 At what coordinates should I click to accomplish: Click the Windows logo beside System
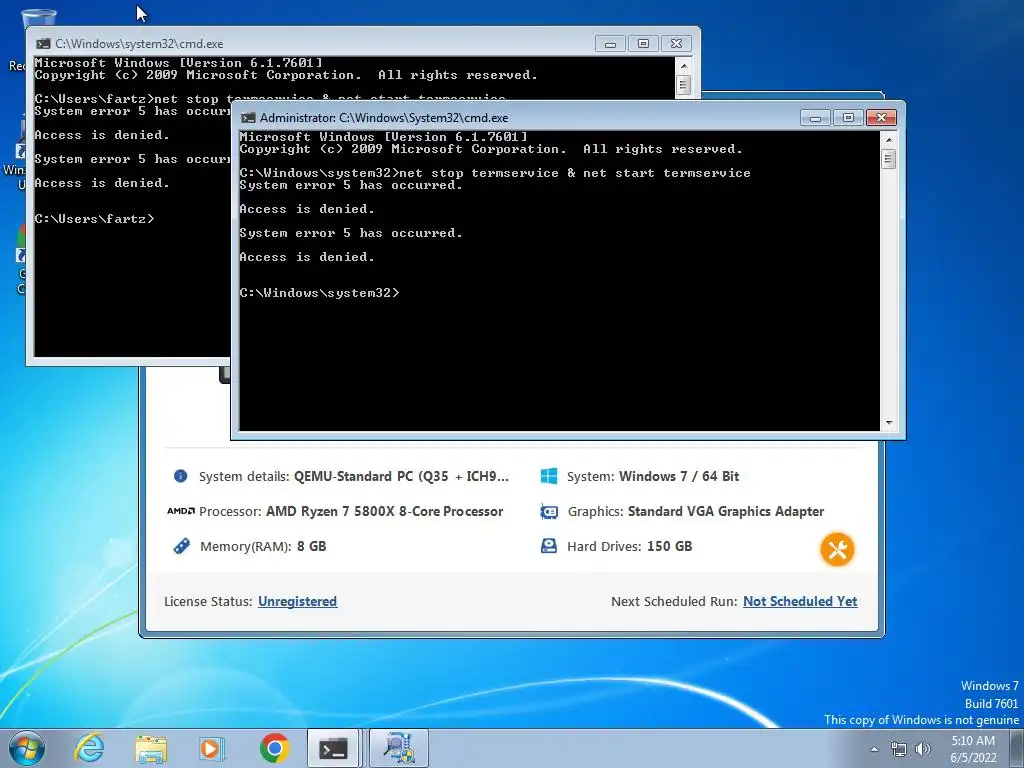point(549,476)
